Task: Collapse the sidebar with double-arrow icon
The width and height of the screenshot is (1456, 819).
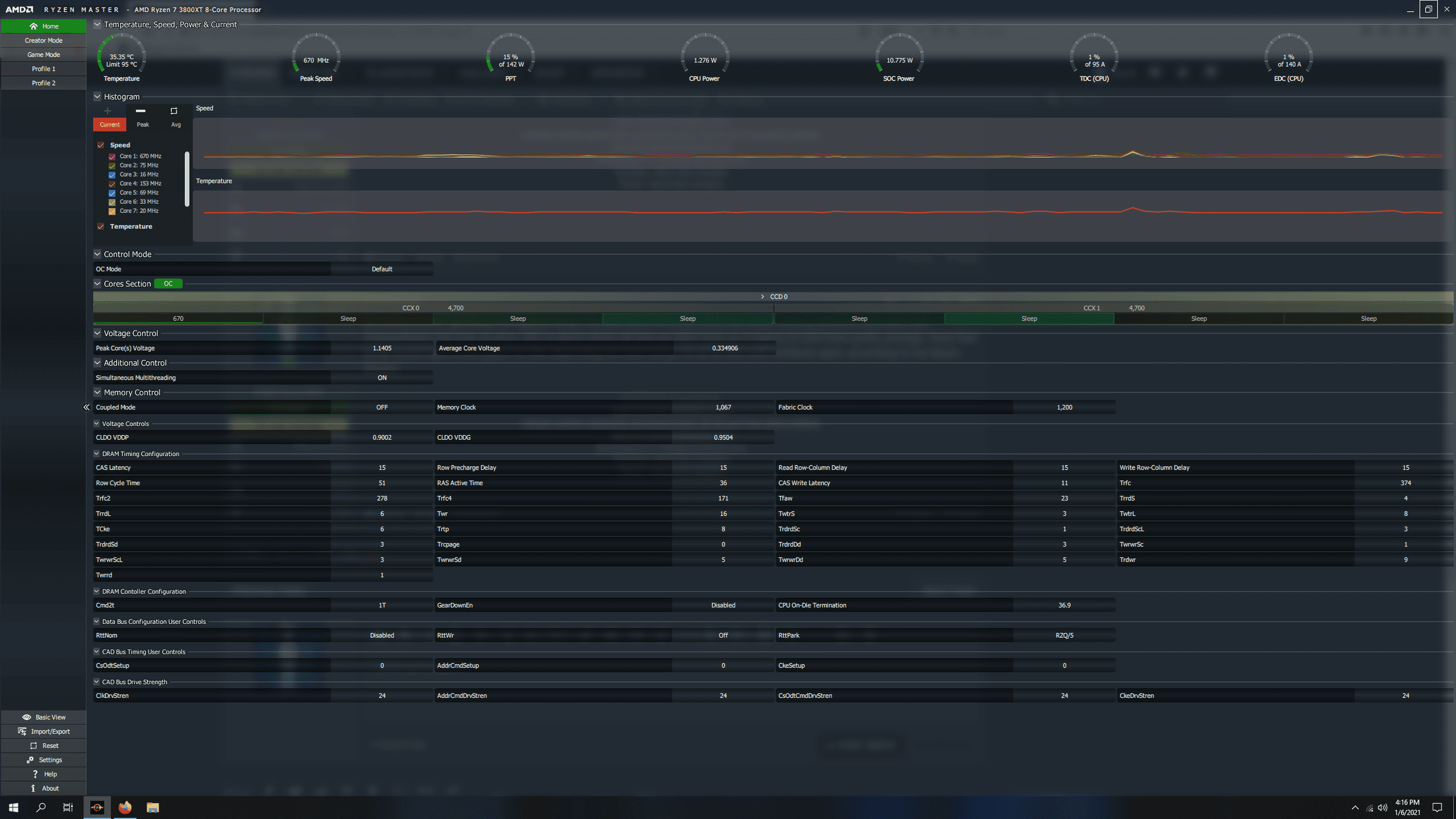Action: [86, 407]
